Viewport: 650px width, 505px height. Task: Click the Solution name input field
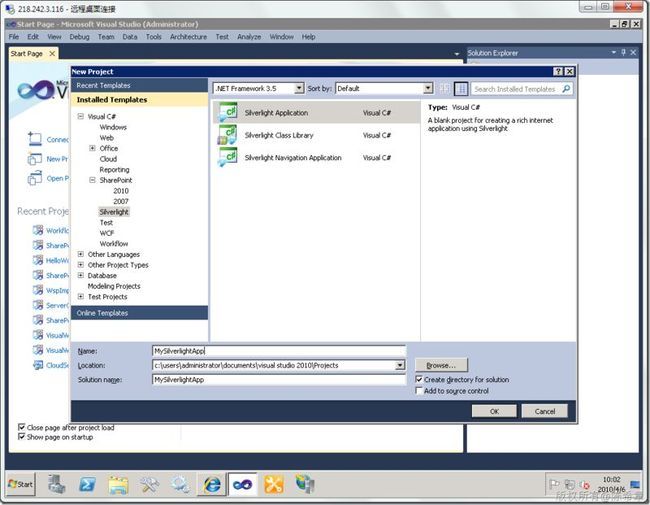(x=279, y=379)
